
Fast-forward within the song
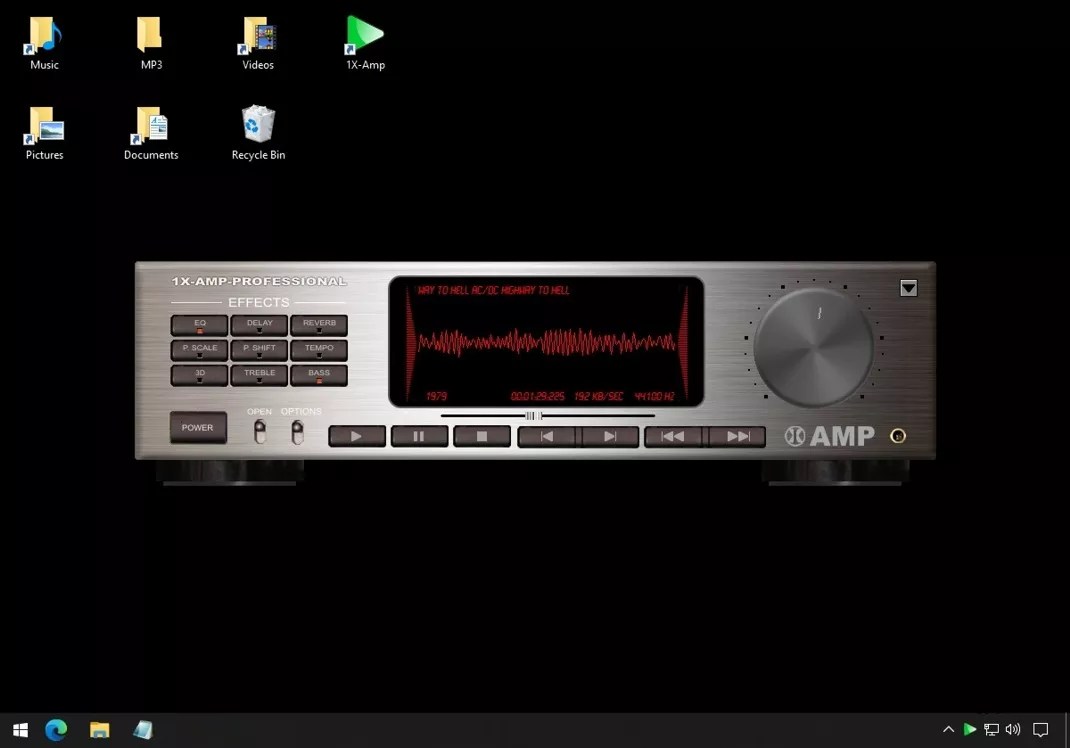coord(738,435)
